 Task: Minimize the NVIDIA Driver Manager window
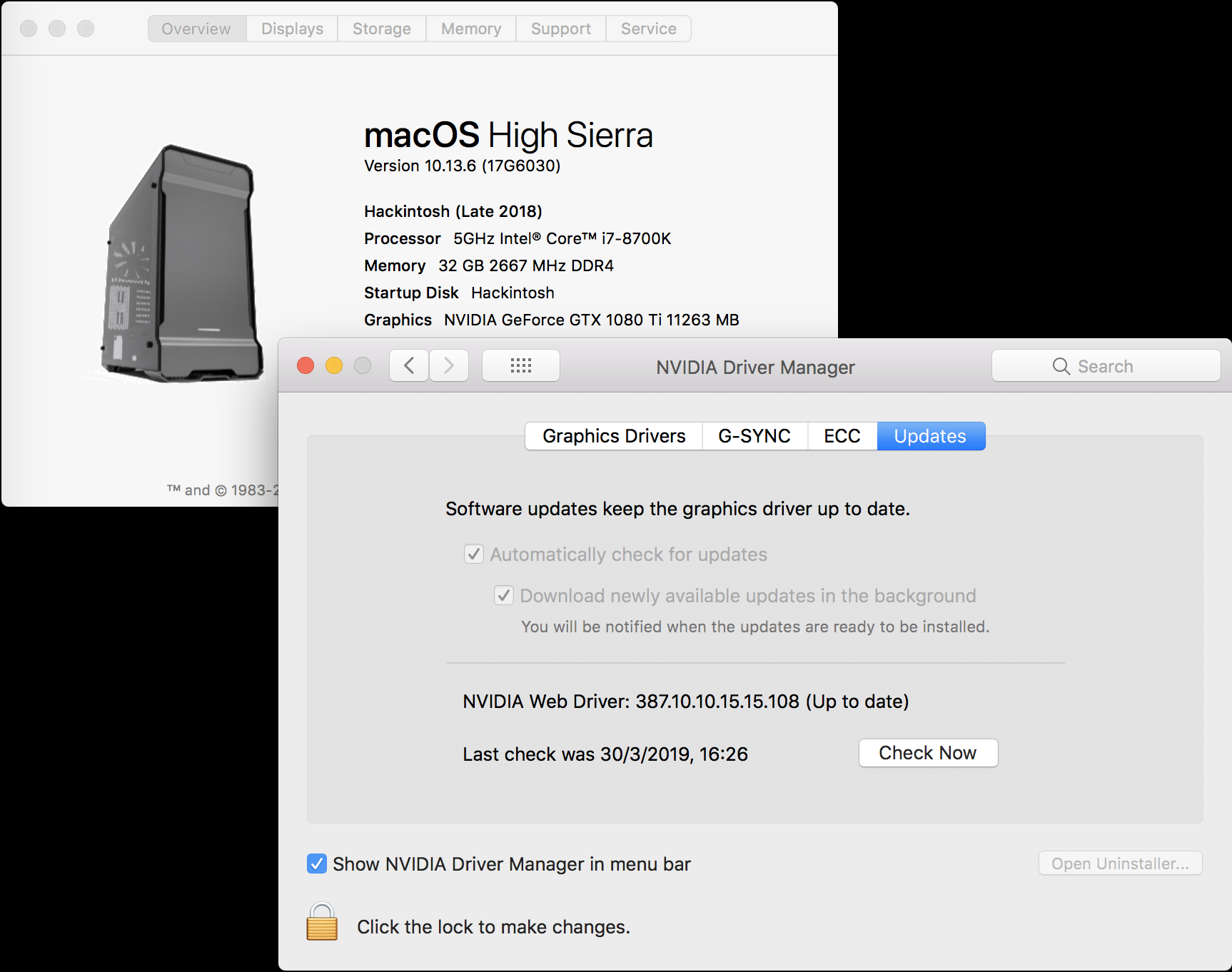tap(334, 366)
